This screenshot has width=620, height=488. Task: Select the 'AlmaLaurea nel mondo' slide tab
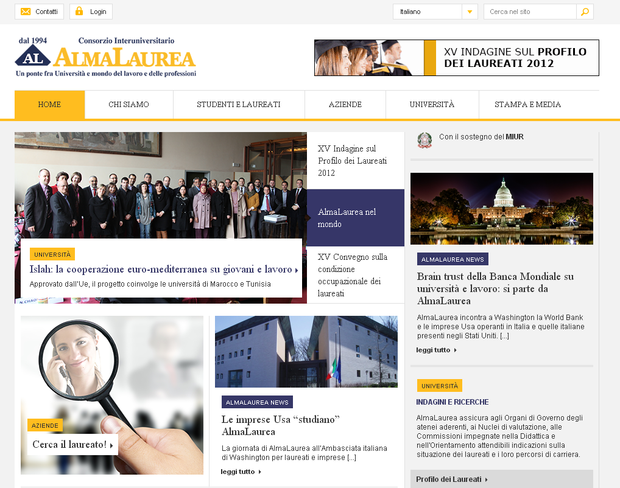point(355,218)
